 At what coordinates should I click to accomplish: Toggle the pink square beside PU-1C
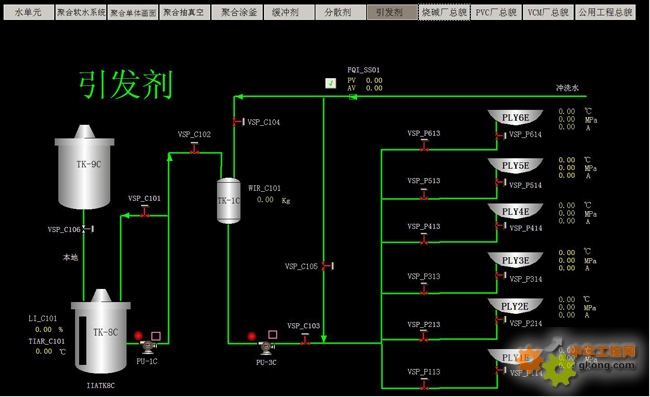pyautogui.click(x=156, y=336)
